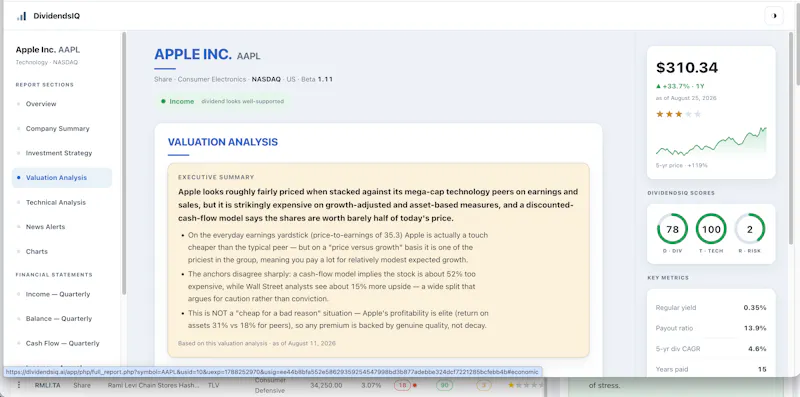Click the Regular yield 0.35% row
Screen dimensions: 800x397
coord(711,308)
